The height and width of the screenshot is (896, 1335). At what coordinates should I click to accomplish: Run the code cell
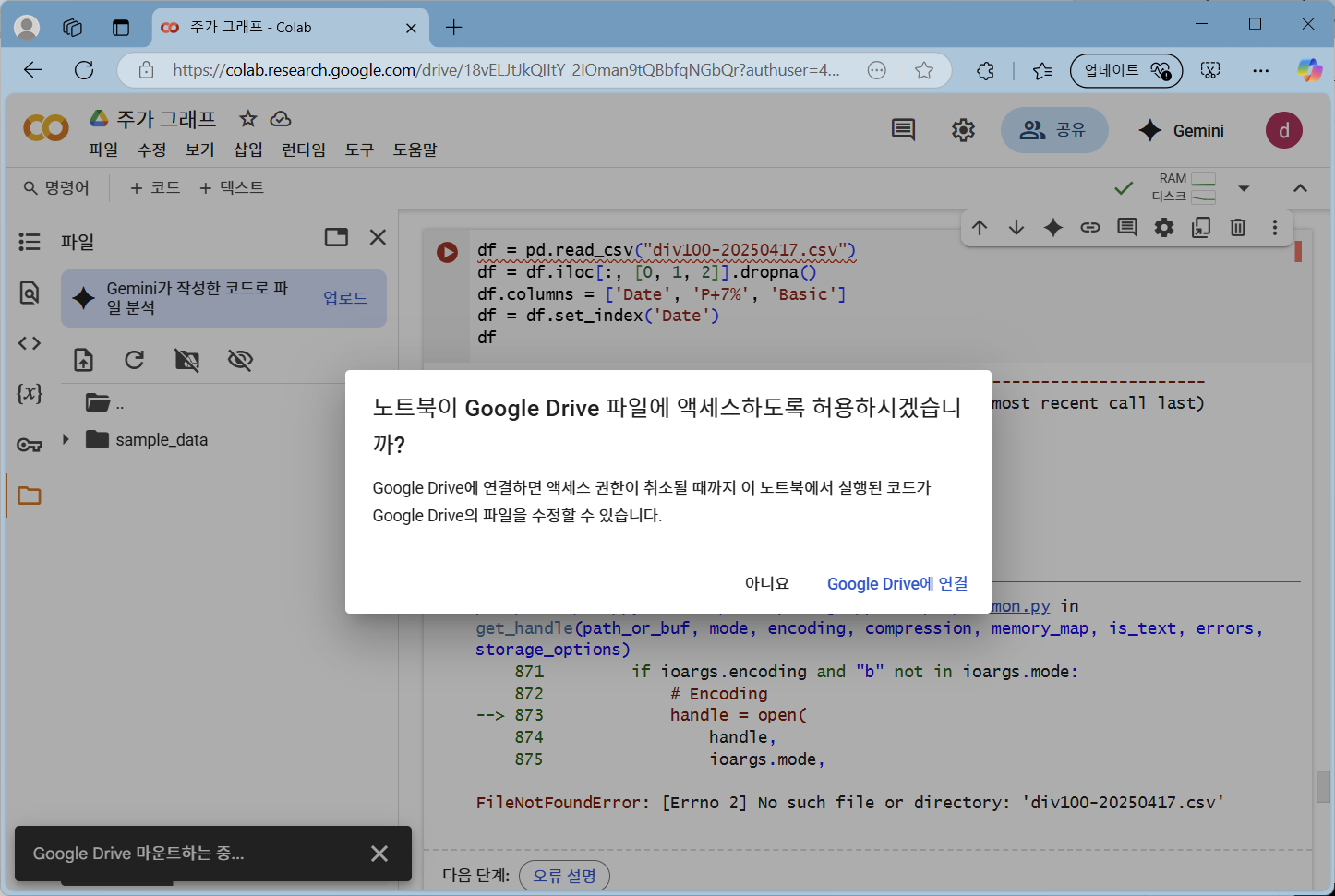tap(447, 252)
